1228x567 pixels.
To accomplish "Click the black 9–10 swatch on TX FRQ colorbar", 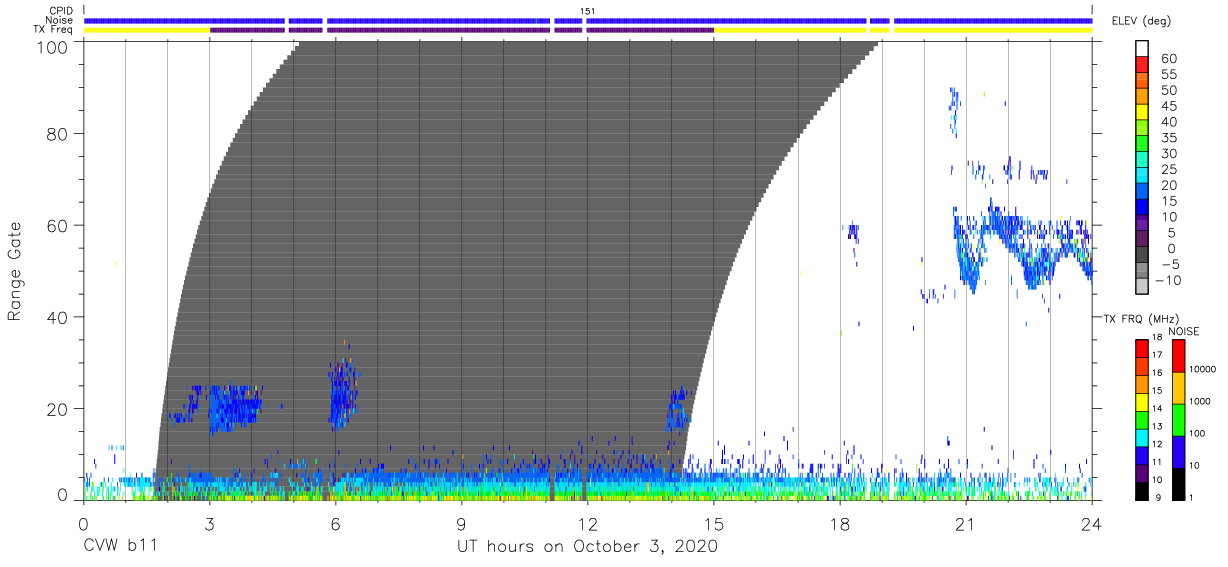I will tap(1142, 489).
